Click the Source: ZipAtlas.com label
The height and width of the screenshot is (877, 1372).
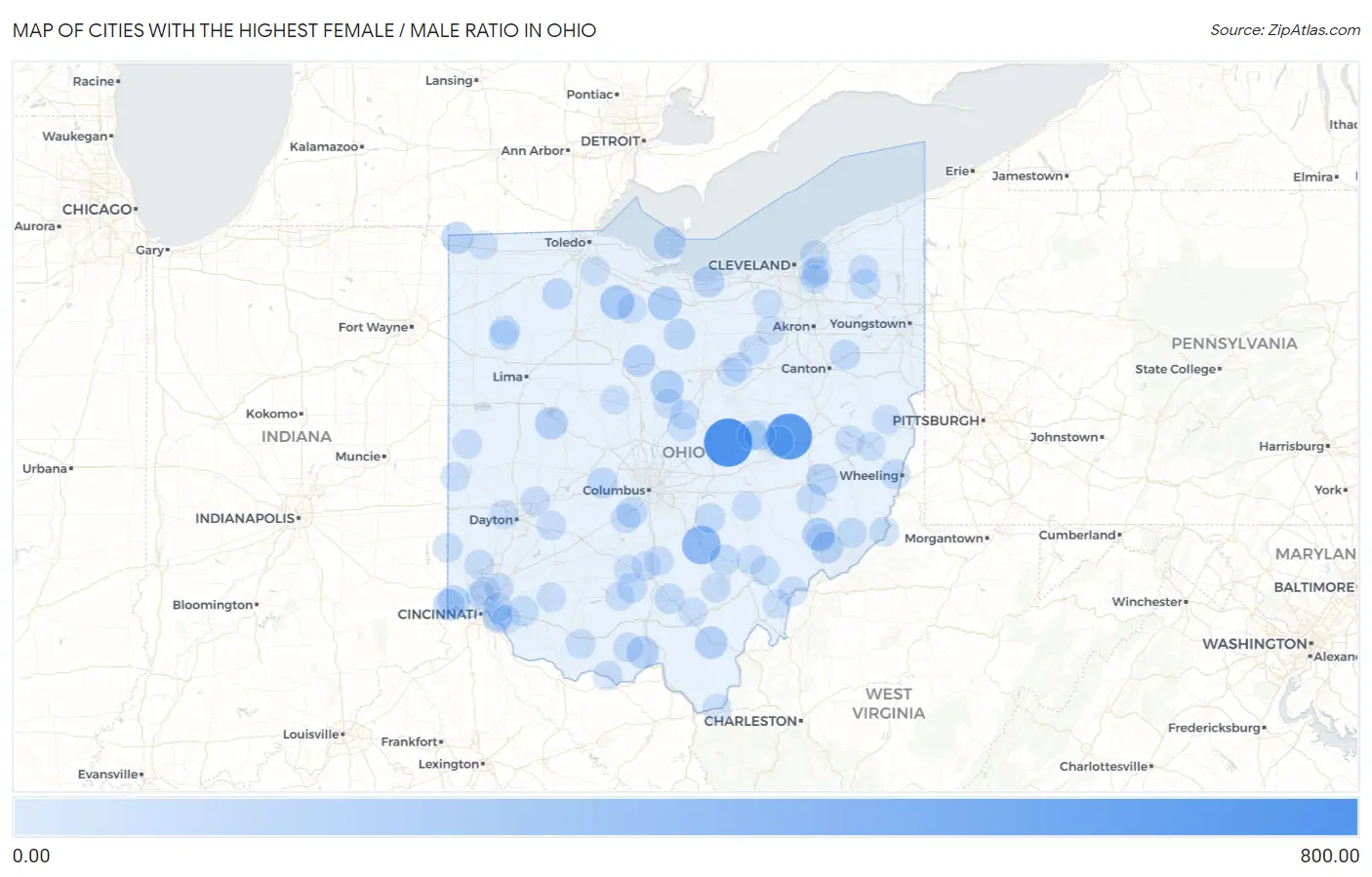coord(1285,30)
